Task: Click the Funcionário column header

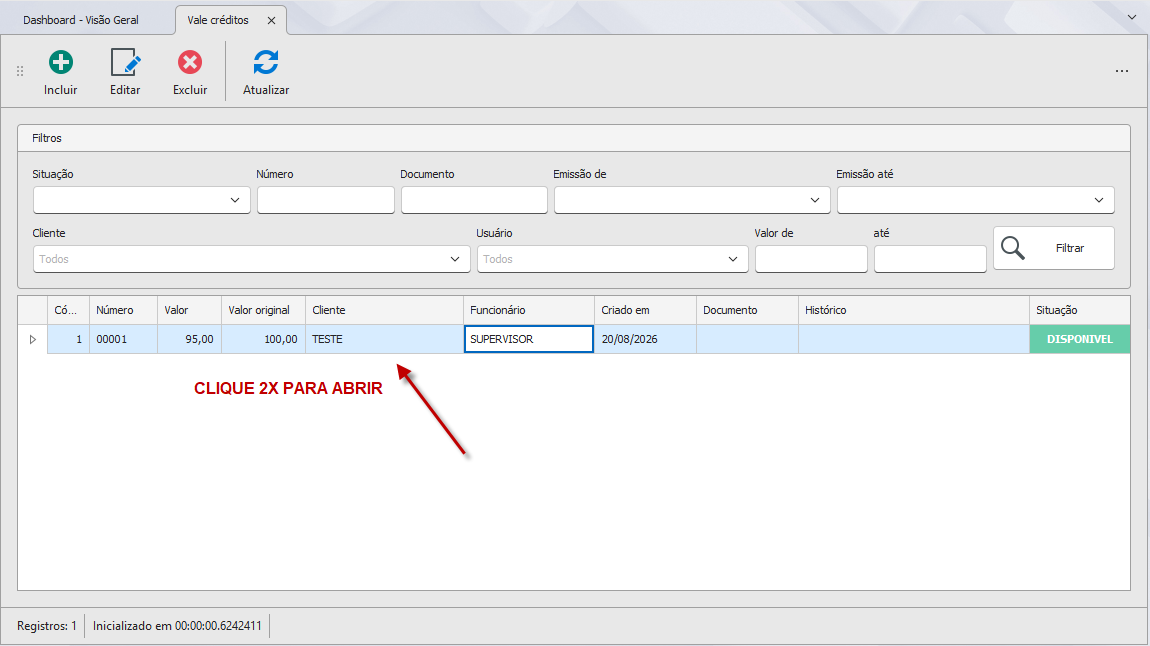Action: [529, 310]
